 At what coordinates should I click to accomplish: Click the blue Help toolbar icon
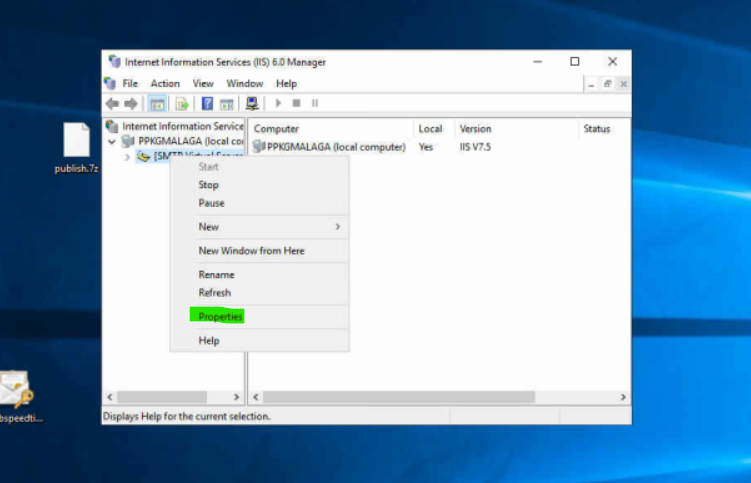(x=207, y=103)
